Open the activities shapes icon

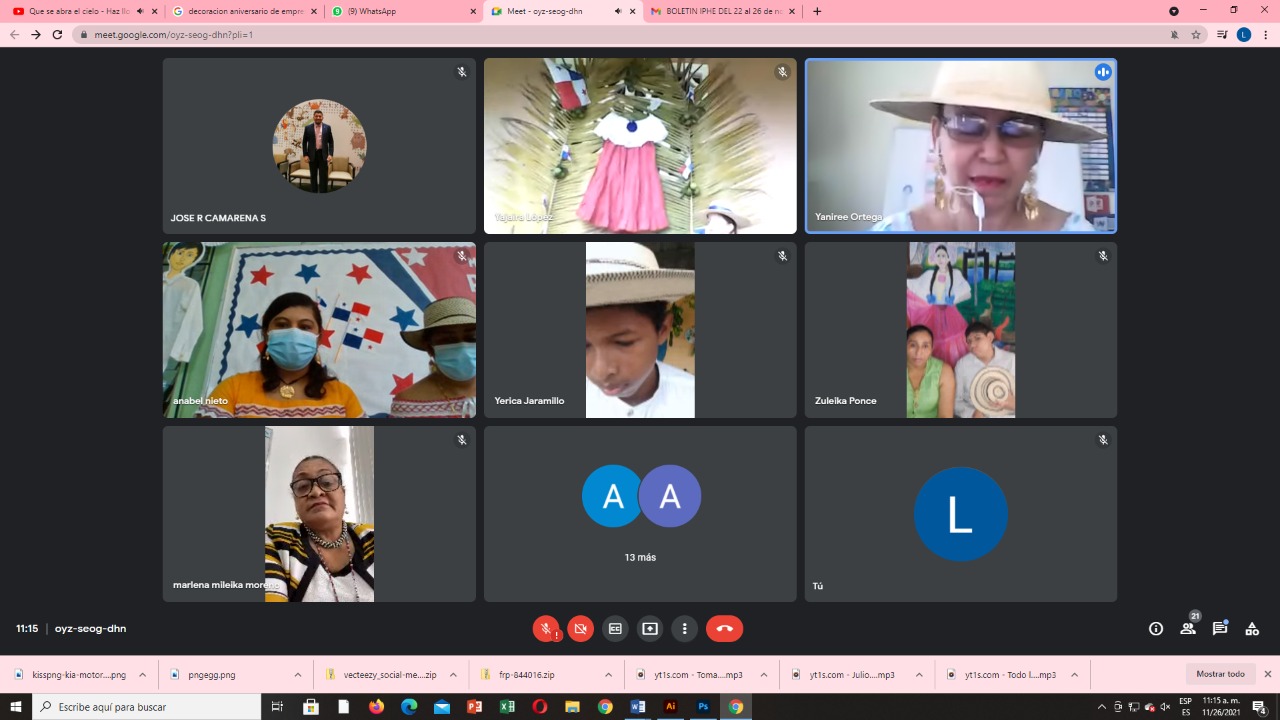pyautogui.click(x=1252, y=629)
